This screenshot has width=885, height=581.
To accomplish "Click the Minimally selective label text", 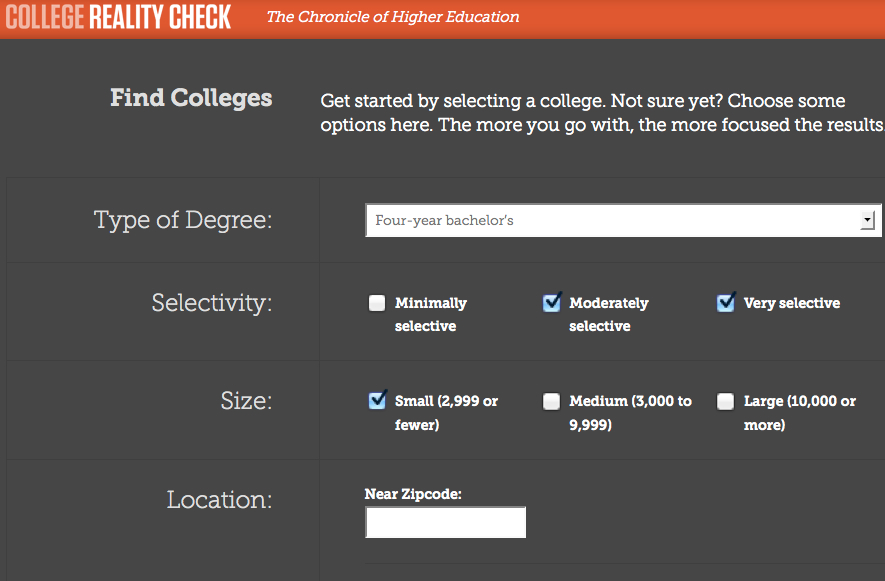I will pyautogui.click(x=431, y=314).
